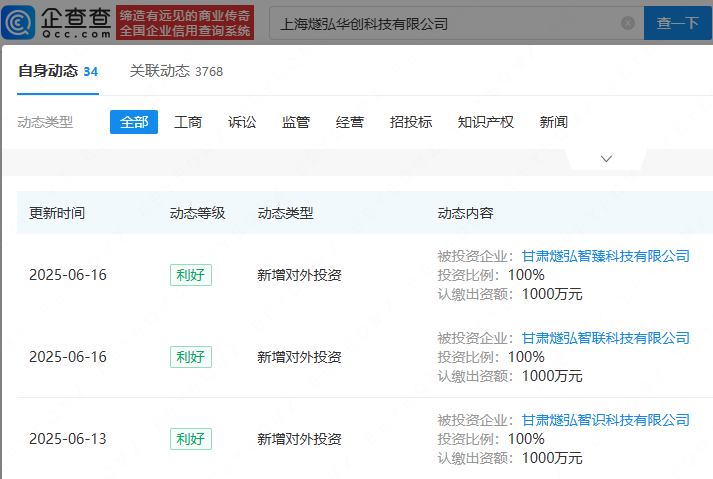Filter updates by 诉讼
713x479 pixels.
242,122
